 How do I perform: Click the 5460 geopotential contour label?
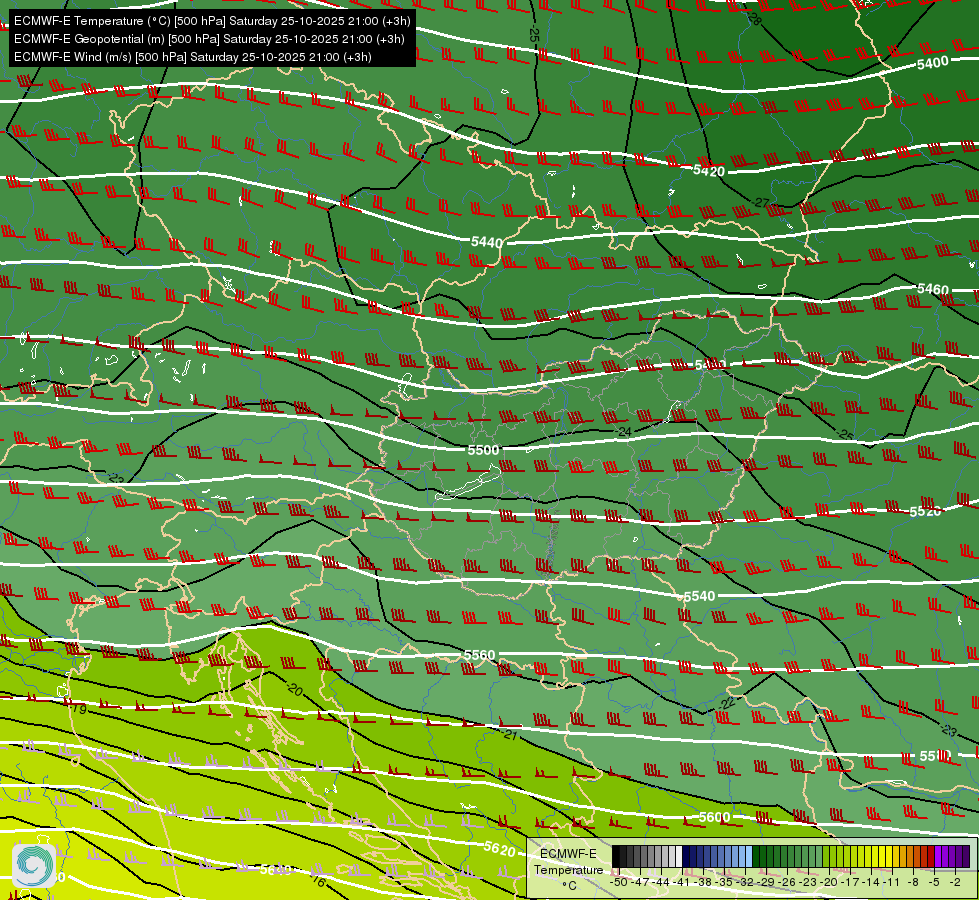(x=933, y=289)
